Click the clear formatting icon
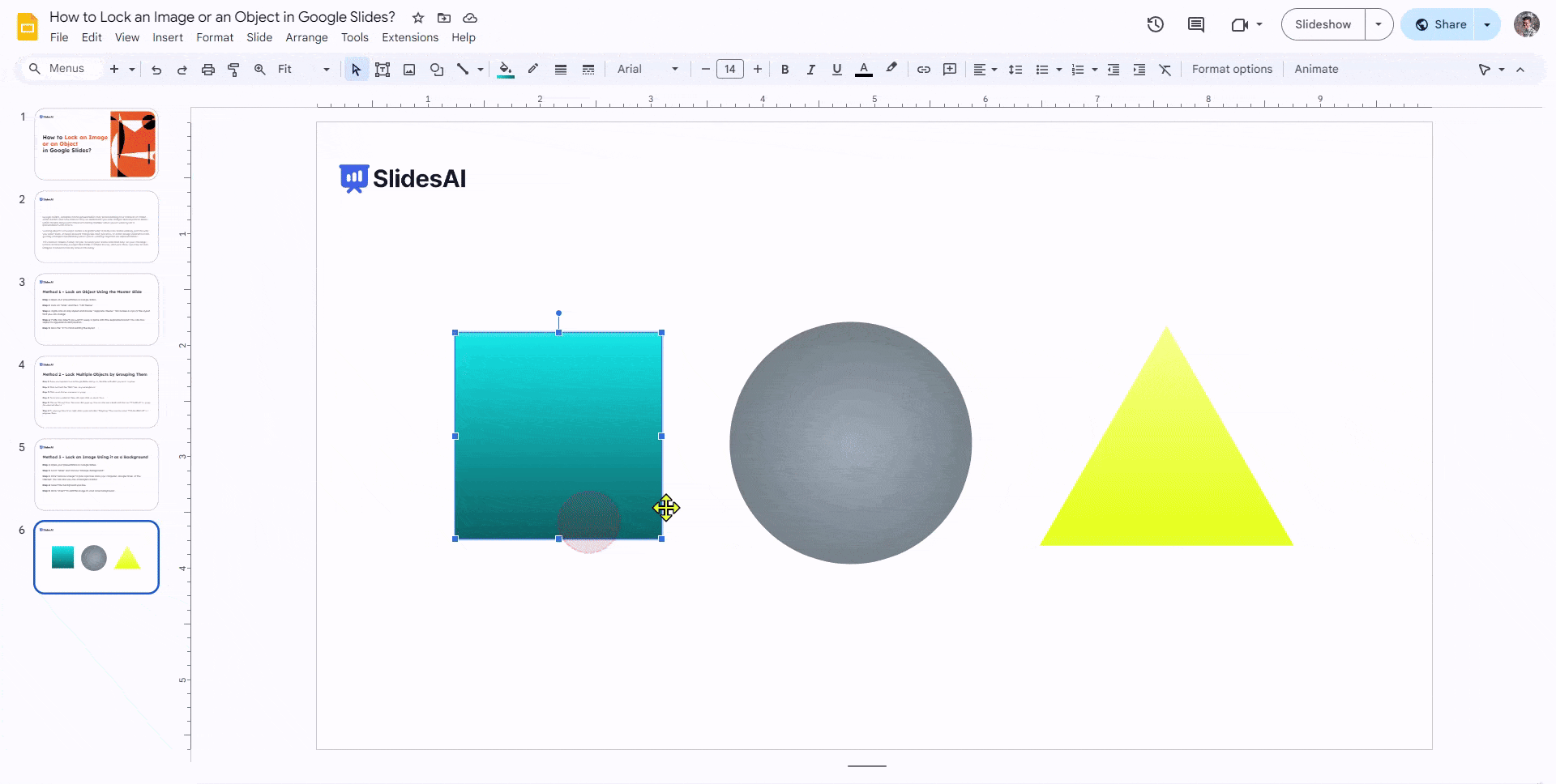The height and width of the screenshot is (784, 1556). pos(1165,70)
